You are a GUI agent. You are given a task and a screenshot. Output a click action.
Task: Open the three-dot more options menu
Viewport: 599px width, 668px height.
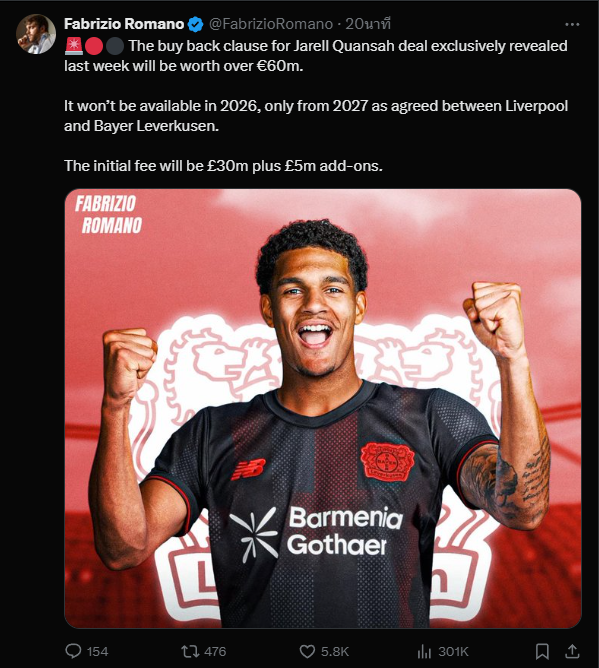[572, 24]
